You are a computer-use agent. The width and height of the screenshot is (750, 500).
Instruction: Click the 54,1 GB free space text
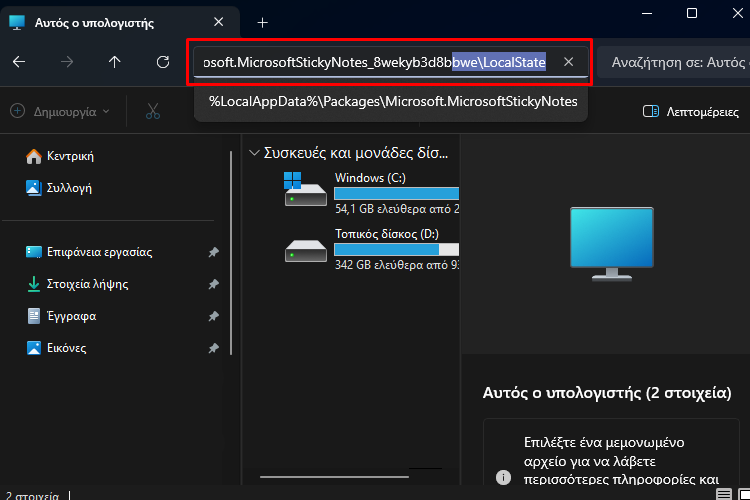tap(397, 209)
